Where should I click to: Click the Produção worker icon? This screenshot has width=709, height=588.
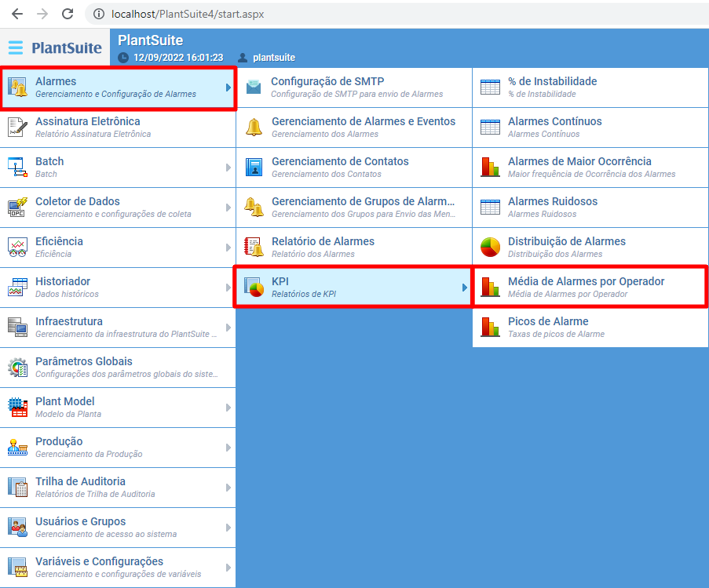[x=18, y=447]
